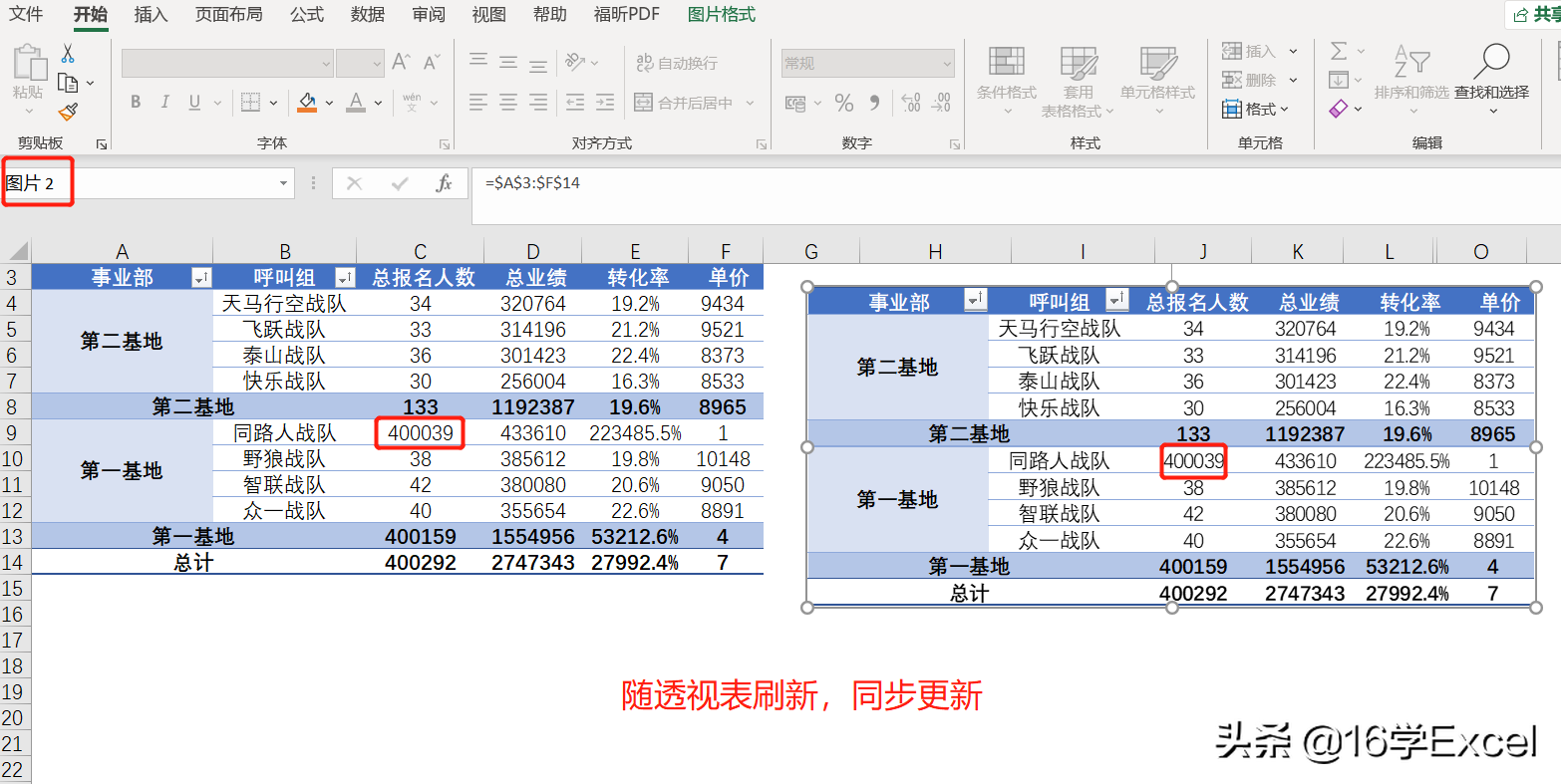Switch to the 数据 (Data) tab
The image size is (1561, 784).
pyautogui.click(x=368, y=14)
